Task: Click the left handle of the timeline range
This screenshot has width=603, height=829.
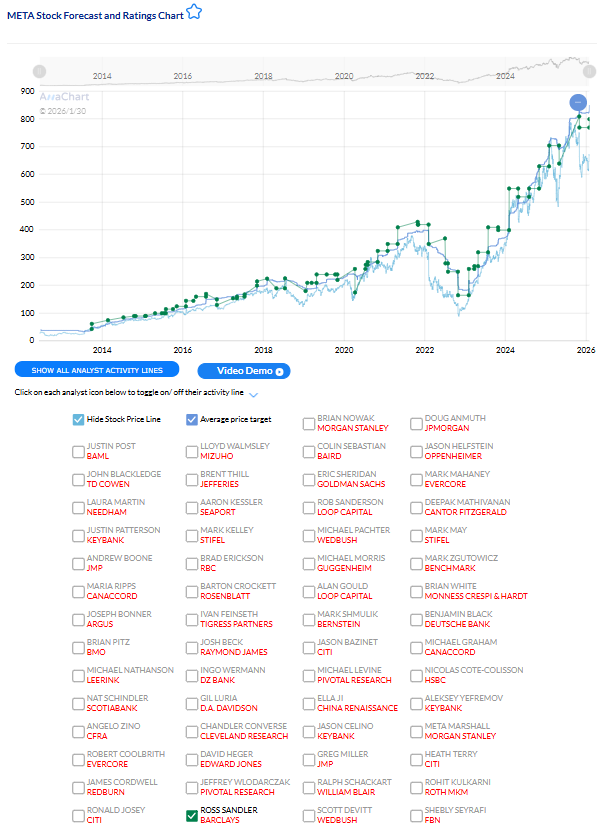Action: click(x=40, y=71)
